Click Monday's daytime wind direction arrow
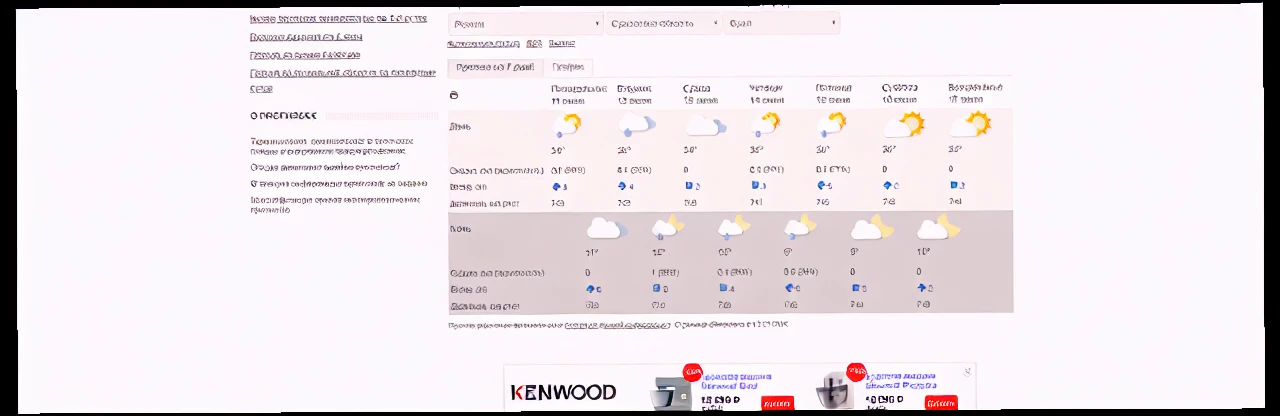The width and height of the screenshot is (1280, 416). 558,186
